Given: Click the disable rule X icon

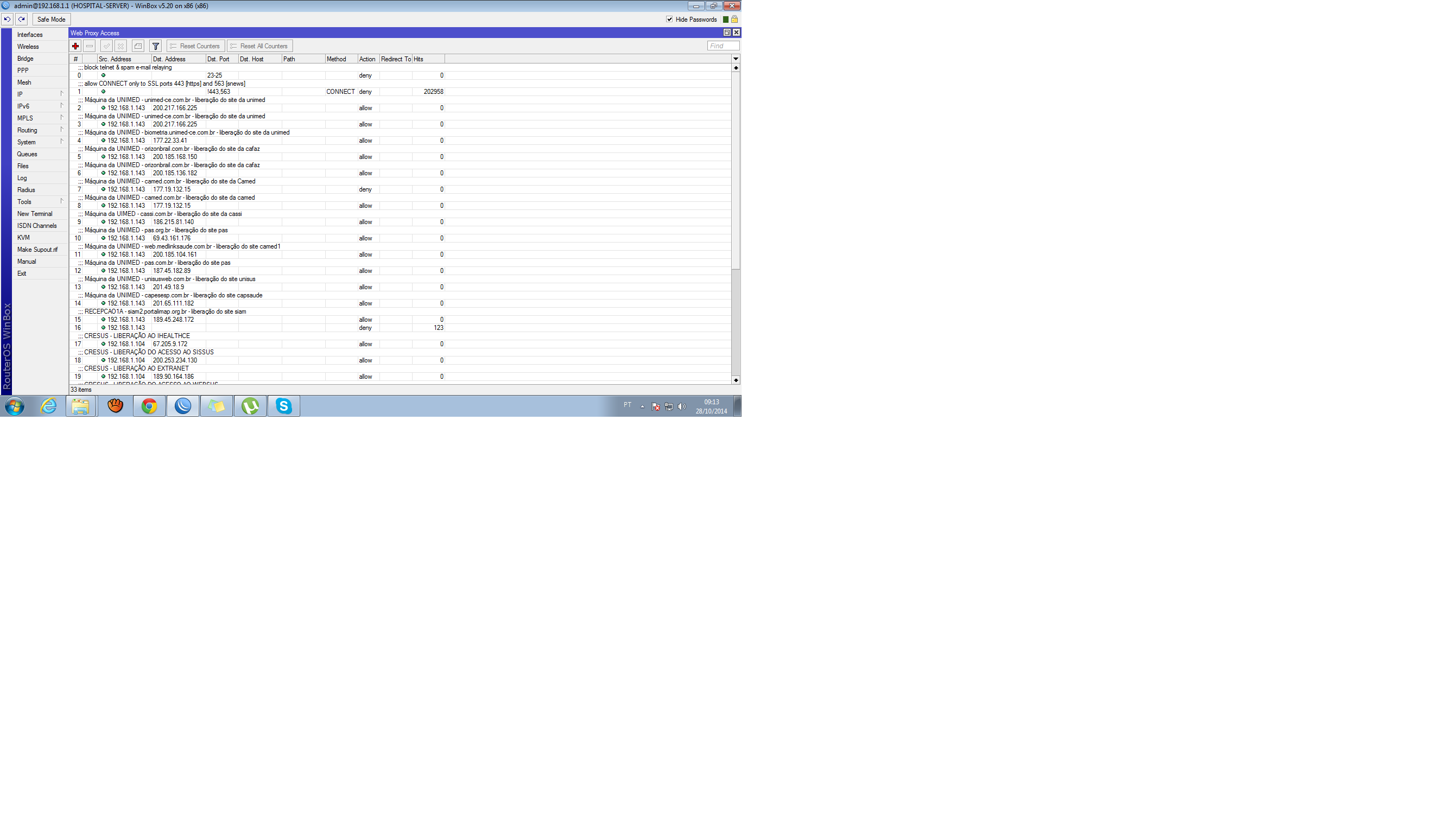Looking at the screenshot, I should coord(121,46).
